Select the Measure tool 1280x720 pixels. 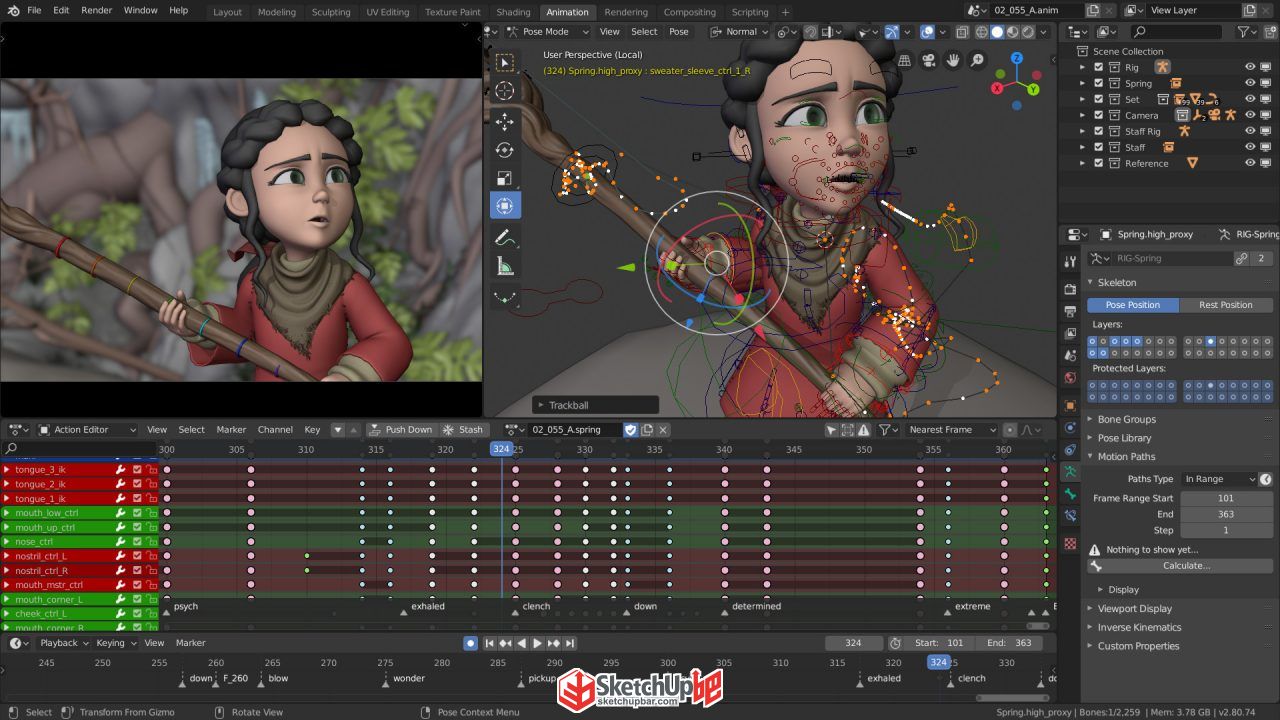coord(505,267)
